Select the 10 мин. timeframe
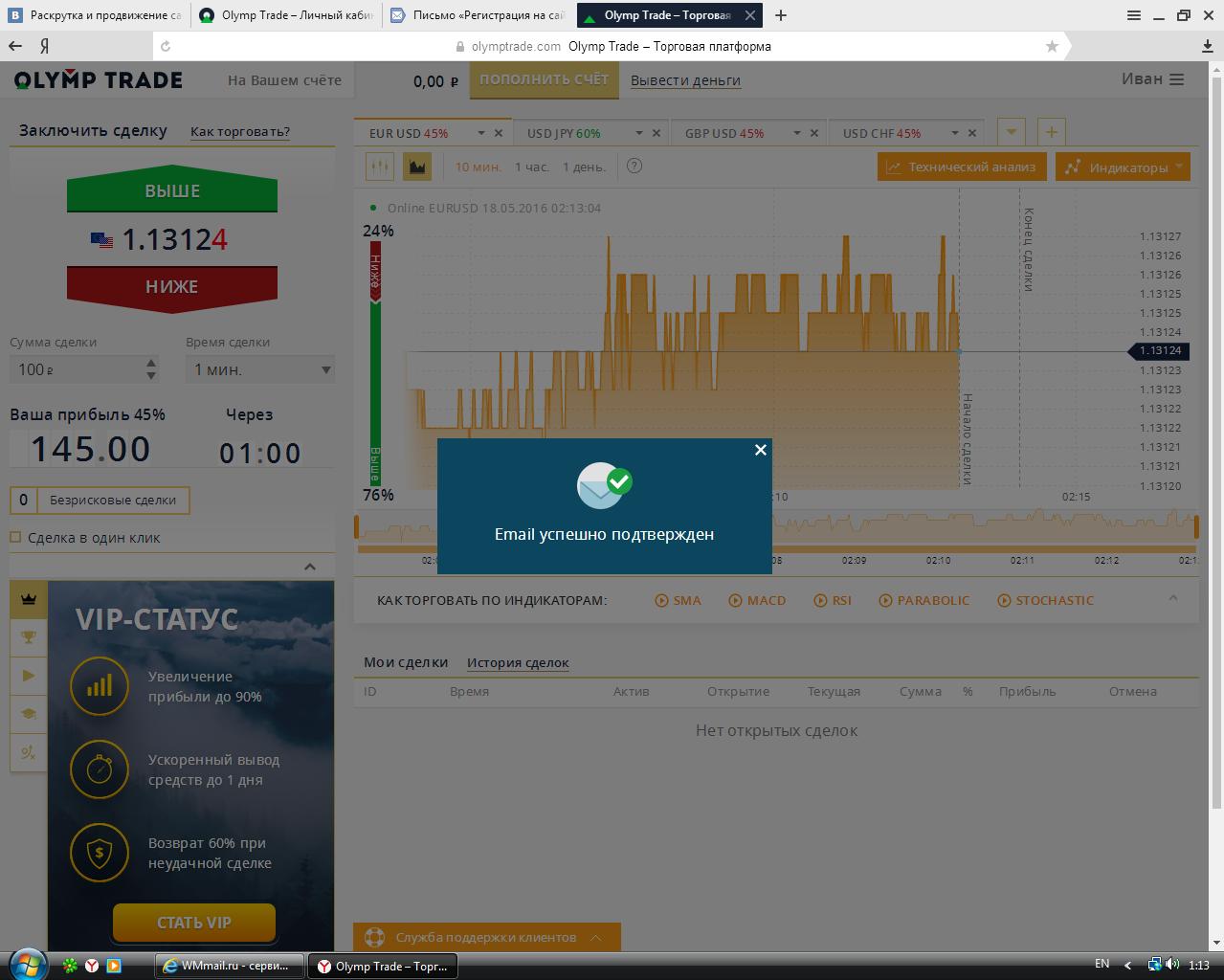1224x980 pixels. [x=478, y=167]
